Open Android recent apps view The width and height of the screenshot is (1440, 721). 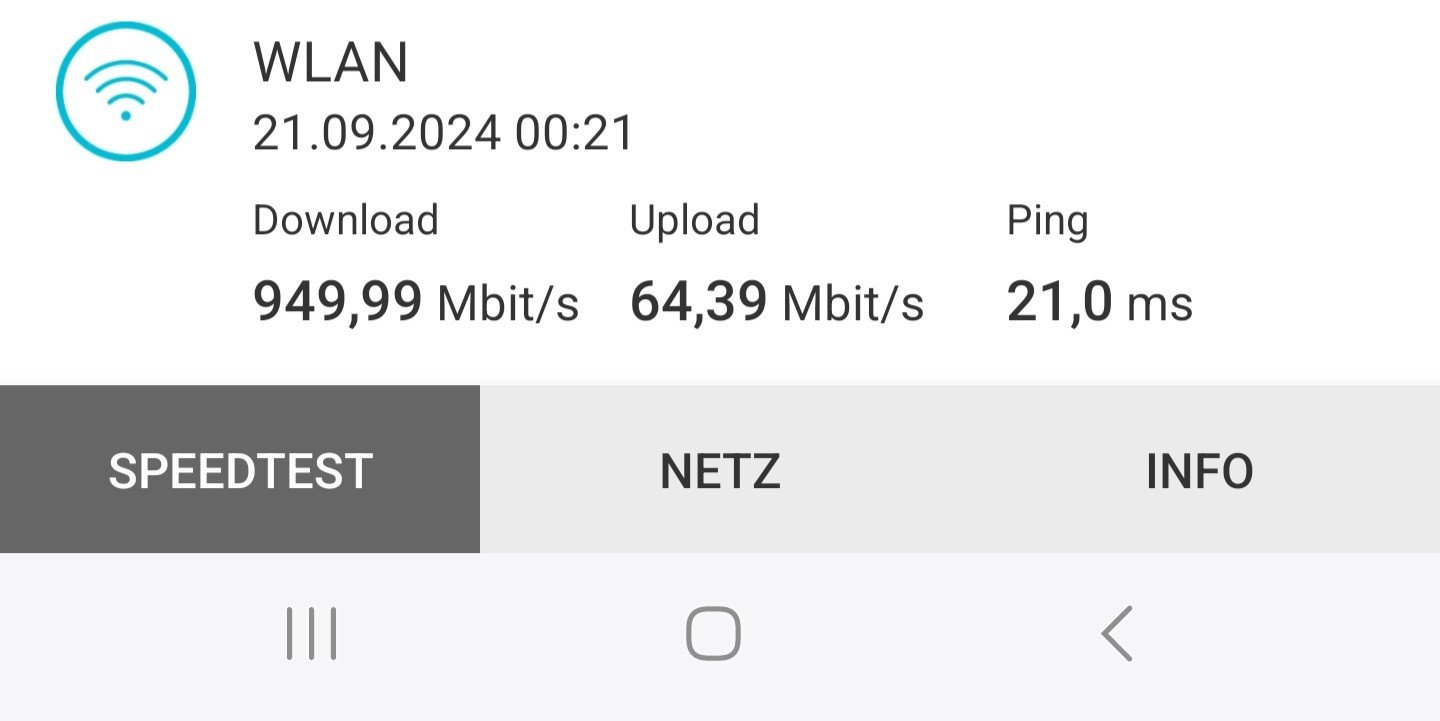point(311,634)
